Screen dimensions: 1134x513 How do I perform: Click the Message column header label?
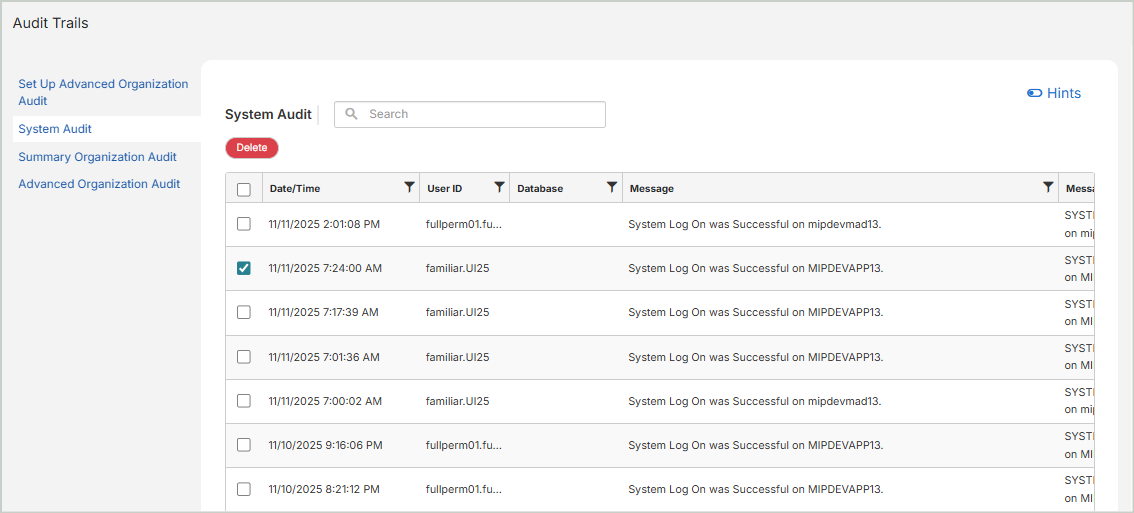click(651, 188)
